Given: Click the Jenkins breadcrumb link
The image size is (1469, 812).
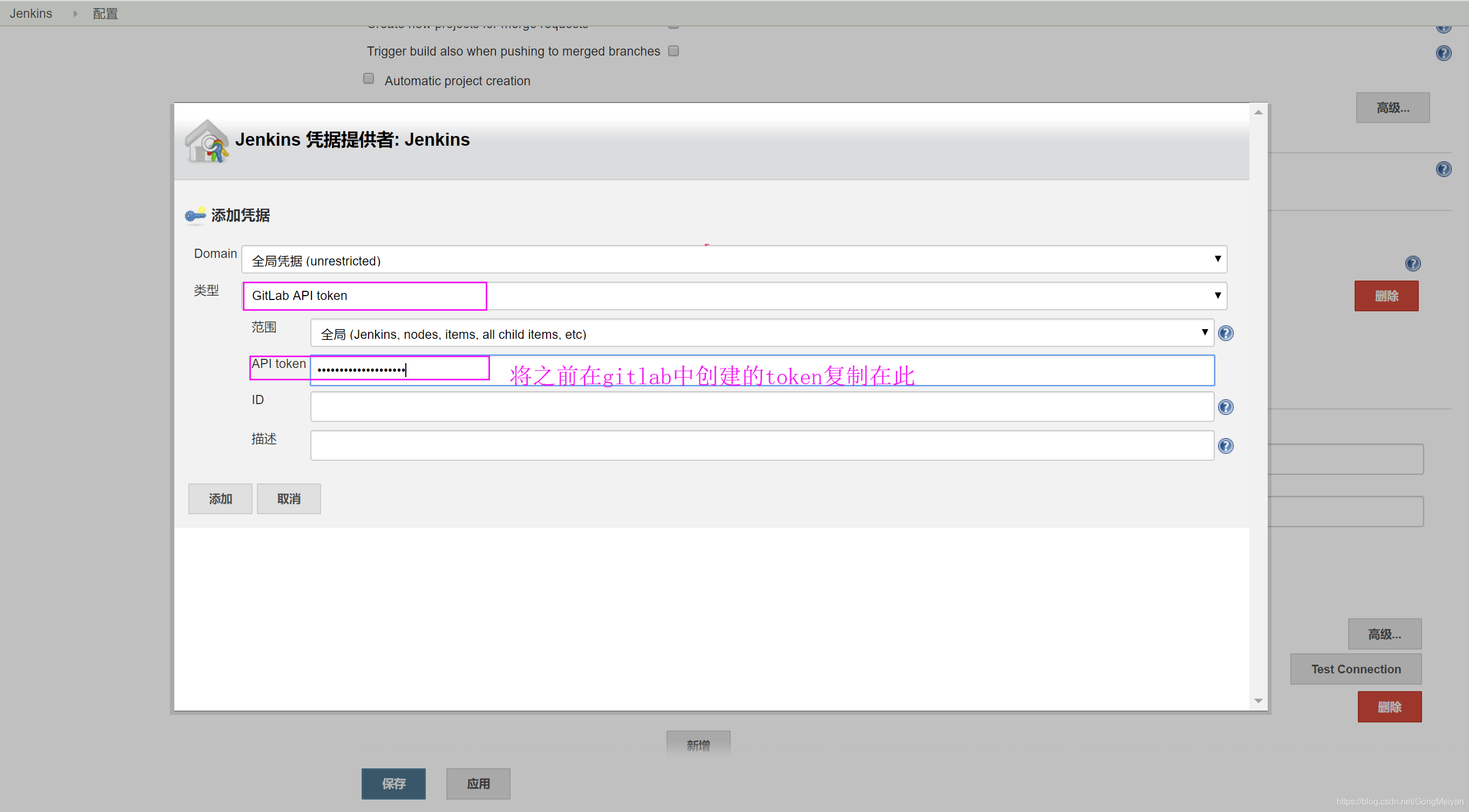Looking at the screenshot, I should (31, 13).
